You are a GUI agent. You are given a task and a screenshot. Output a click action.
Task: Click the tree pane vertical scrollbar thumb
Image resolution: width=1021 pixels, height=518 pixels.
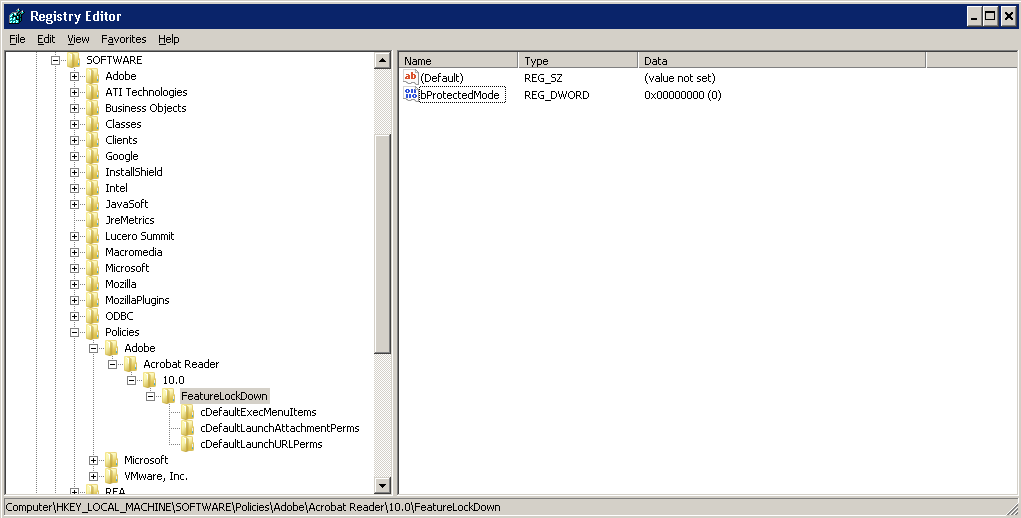(383, 243)
